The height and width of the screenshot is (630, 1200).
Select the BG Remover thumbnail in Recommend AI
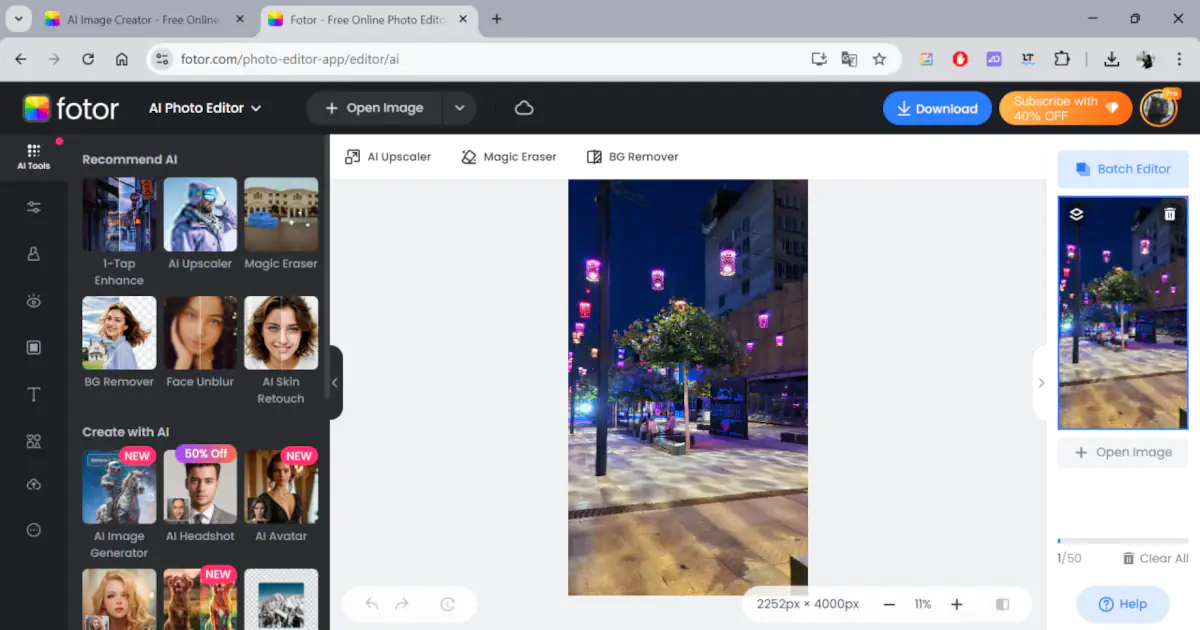tap(119, 333)
